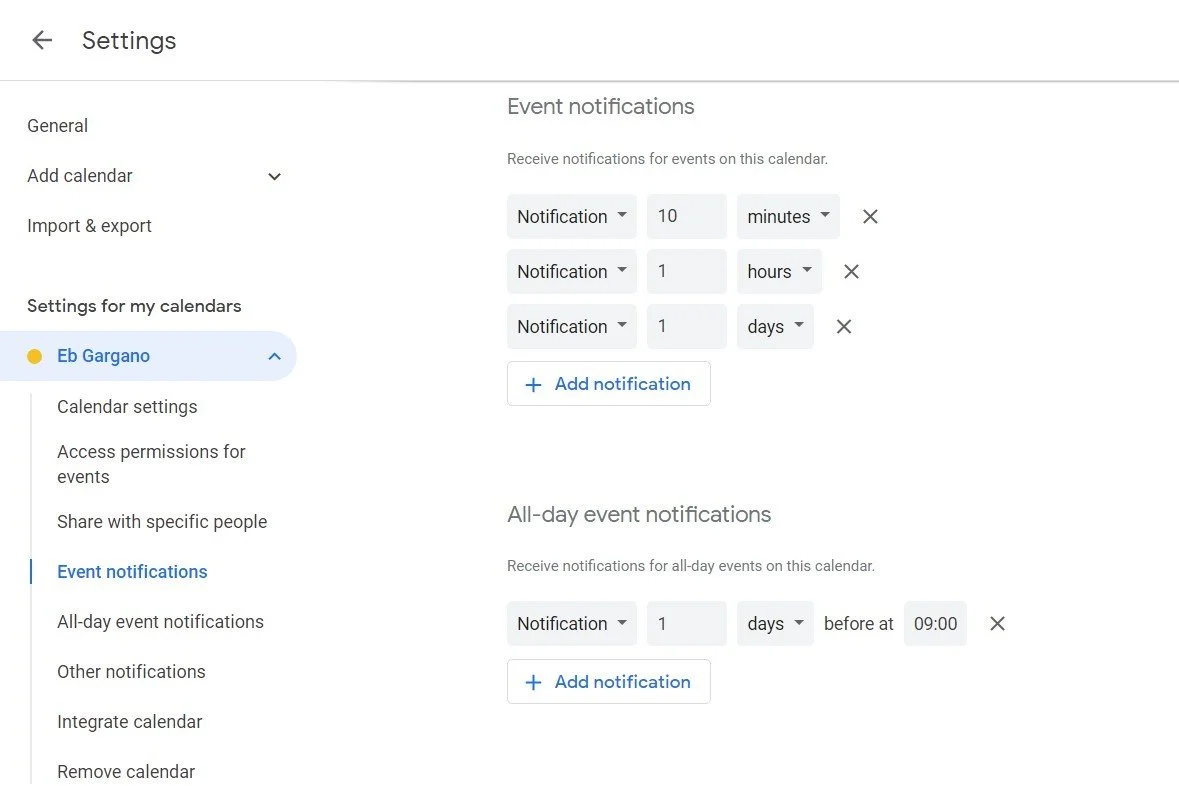Expand the Add calendar section
The height and width of the screenshot is (786, 1179).
[x=274, y=177]
